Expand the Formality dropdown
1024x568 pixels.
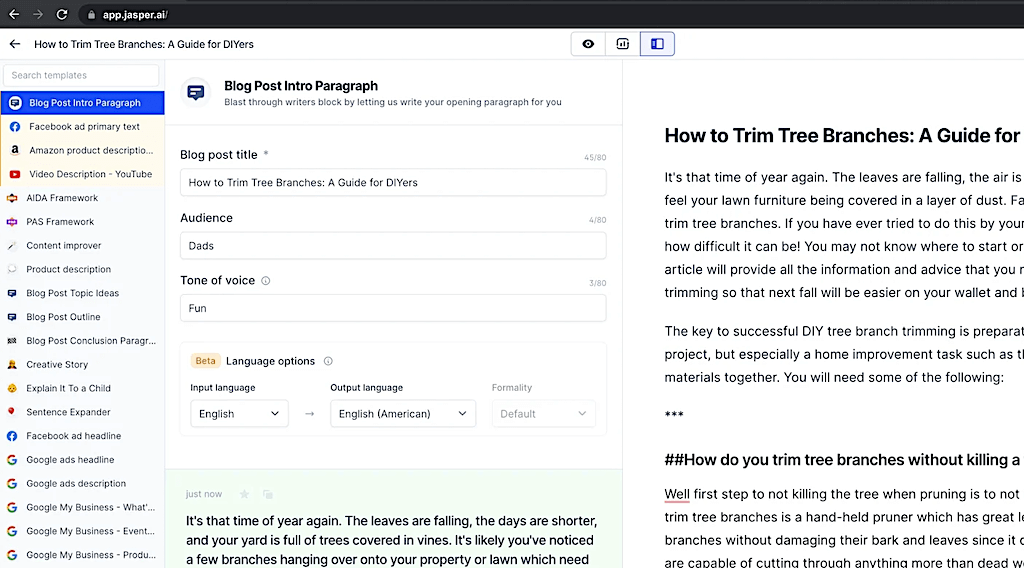(x=543, y=414)
